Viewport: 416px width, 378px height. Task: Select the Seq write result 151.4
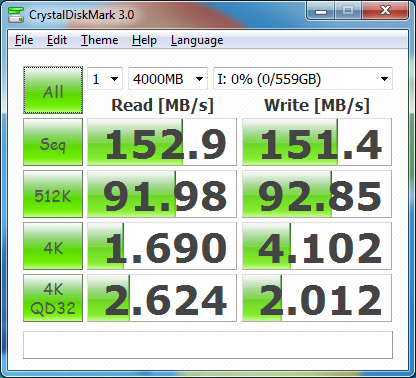(317, 142)
